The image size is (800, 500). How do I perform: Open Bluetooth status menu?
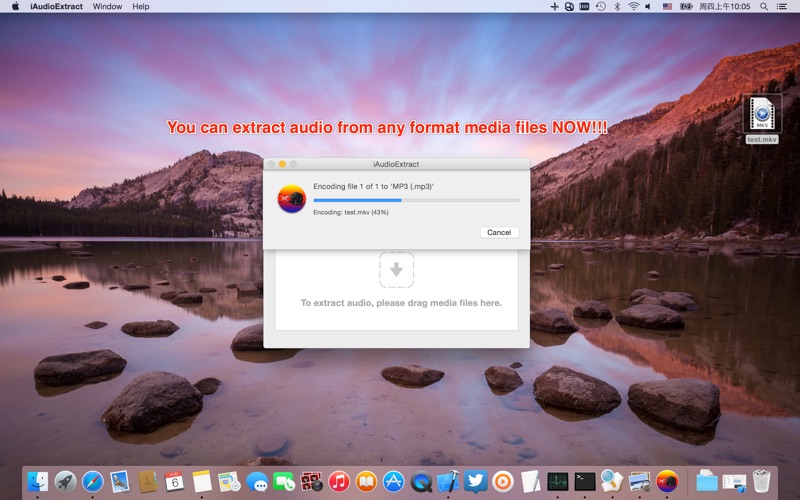pyautogui.click(x=617, y=6)
